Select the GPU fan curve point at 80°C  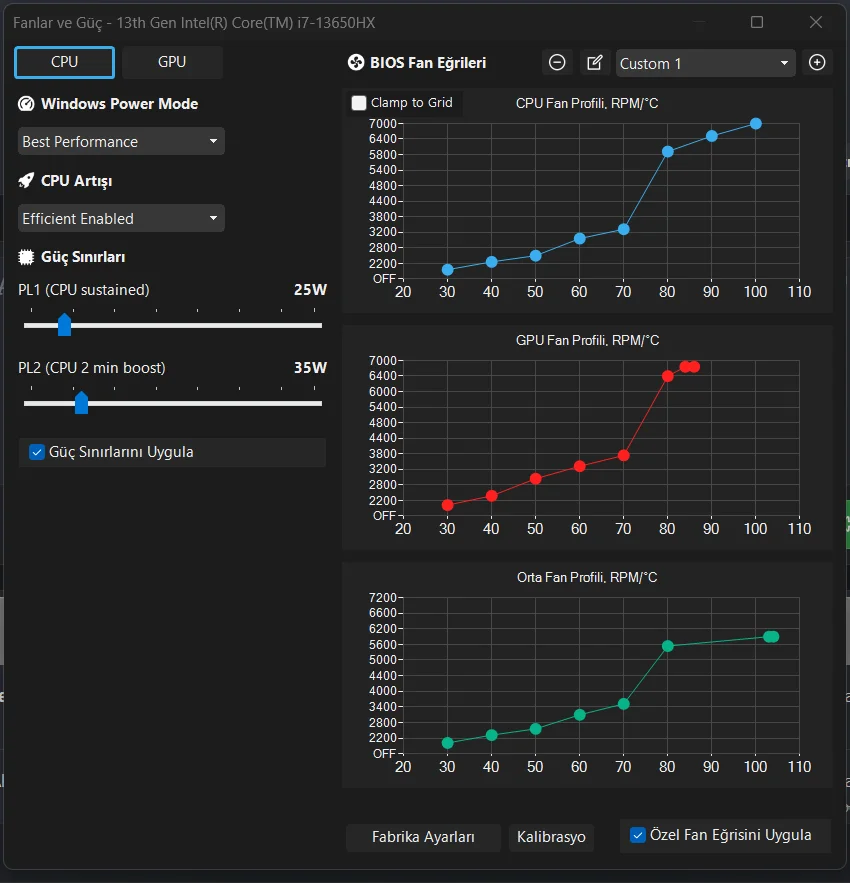point(667,376)
